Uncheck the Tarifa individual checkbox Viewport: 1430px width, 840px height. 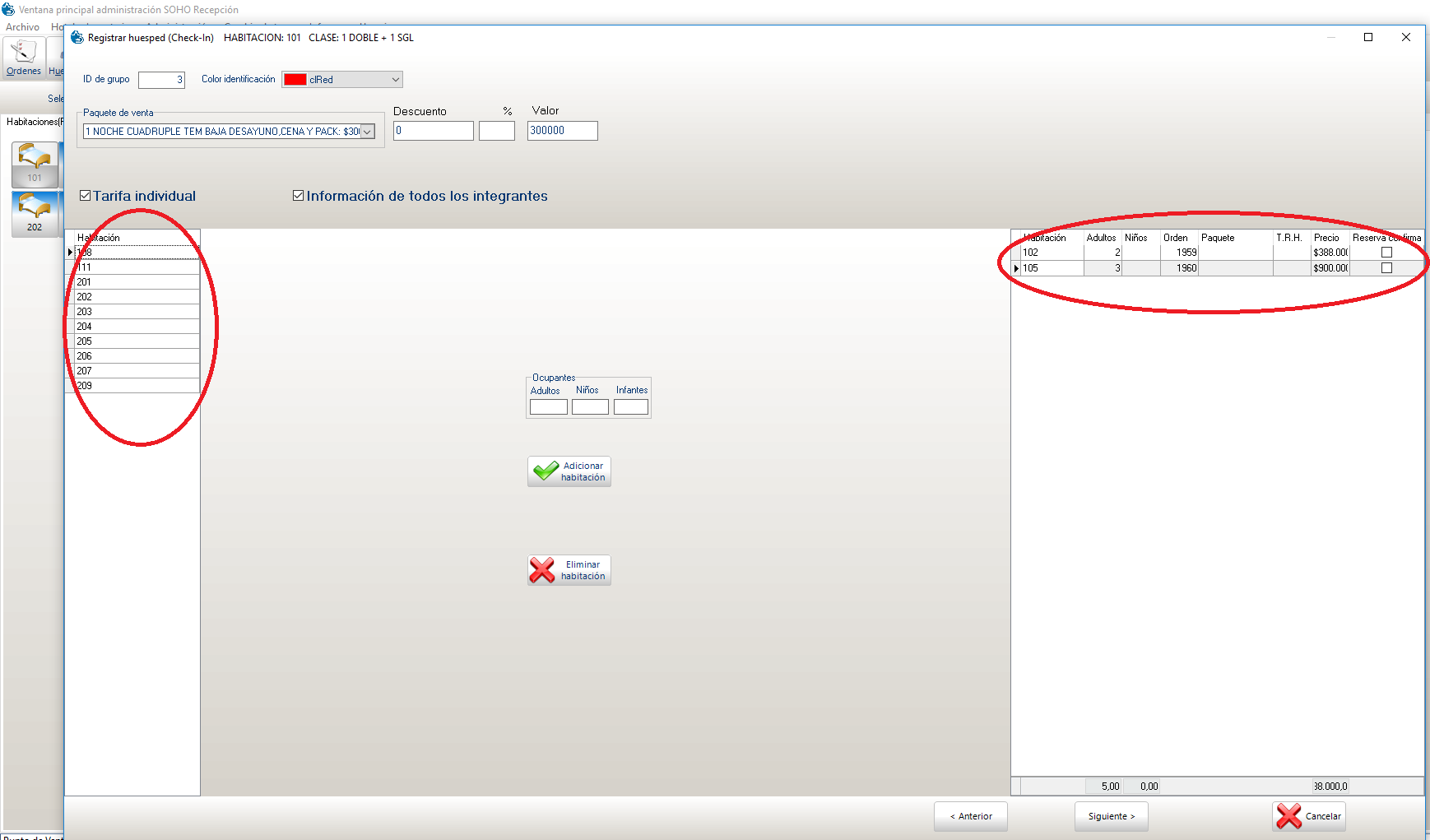[86, 196]
